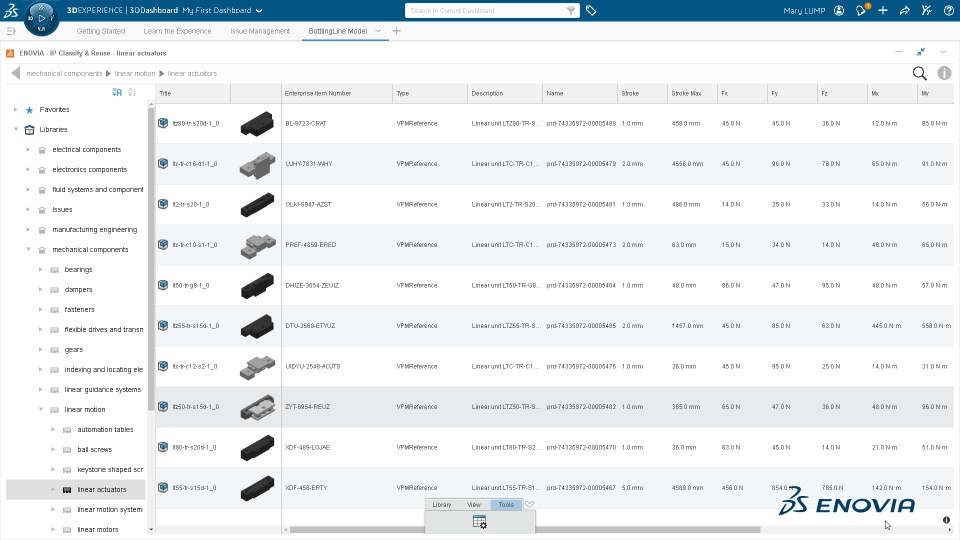The width and height of the screenshot is (960, 540).
Task: Select gears tree item
Action: (73, 350)
